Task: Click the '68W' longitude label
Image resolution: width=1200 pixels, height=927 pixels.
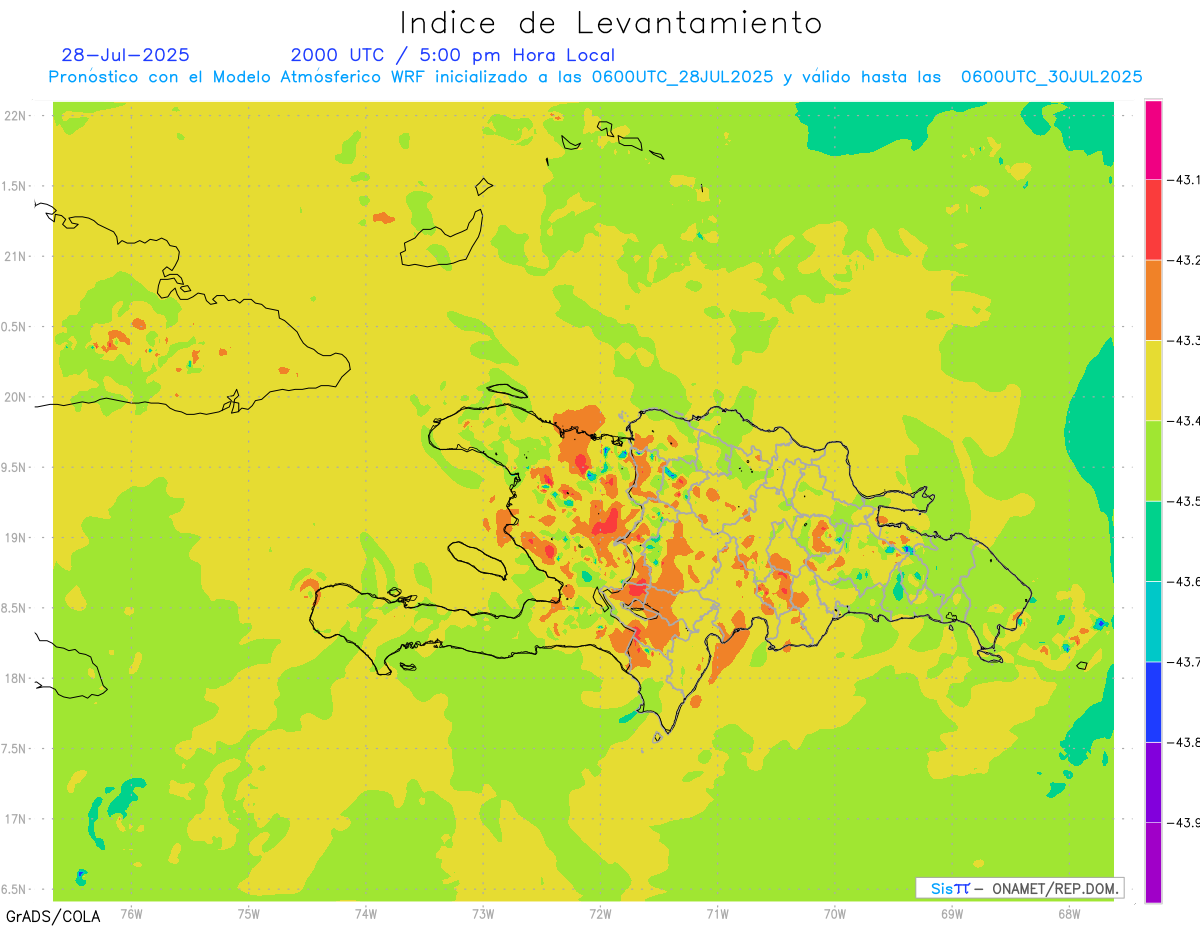Action: point(1069,914)
